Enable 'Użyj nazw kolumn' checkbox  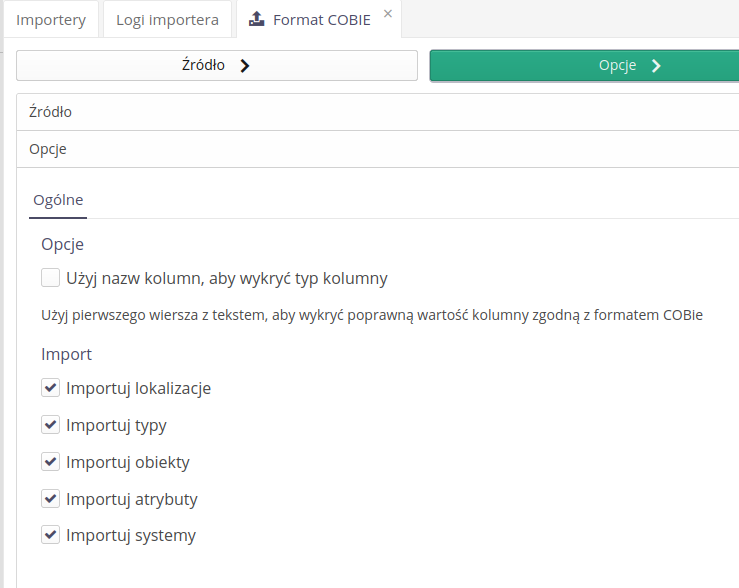pos(51,278)
